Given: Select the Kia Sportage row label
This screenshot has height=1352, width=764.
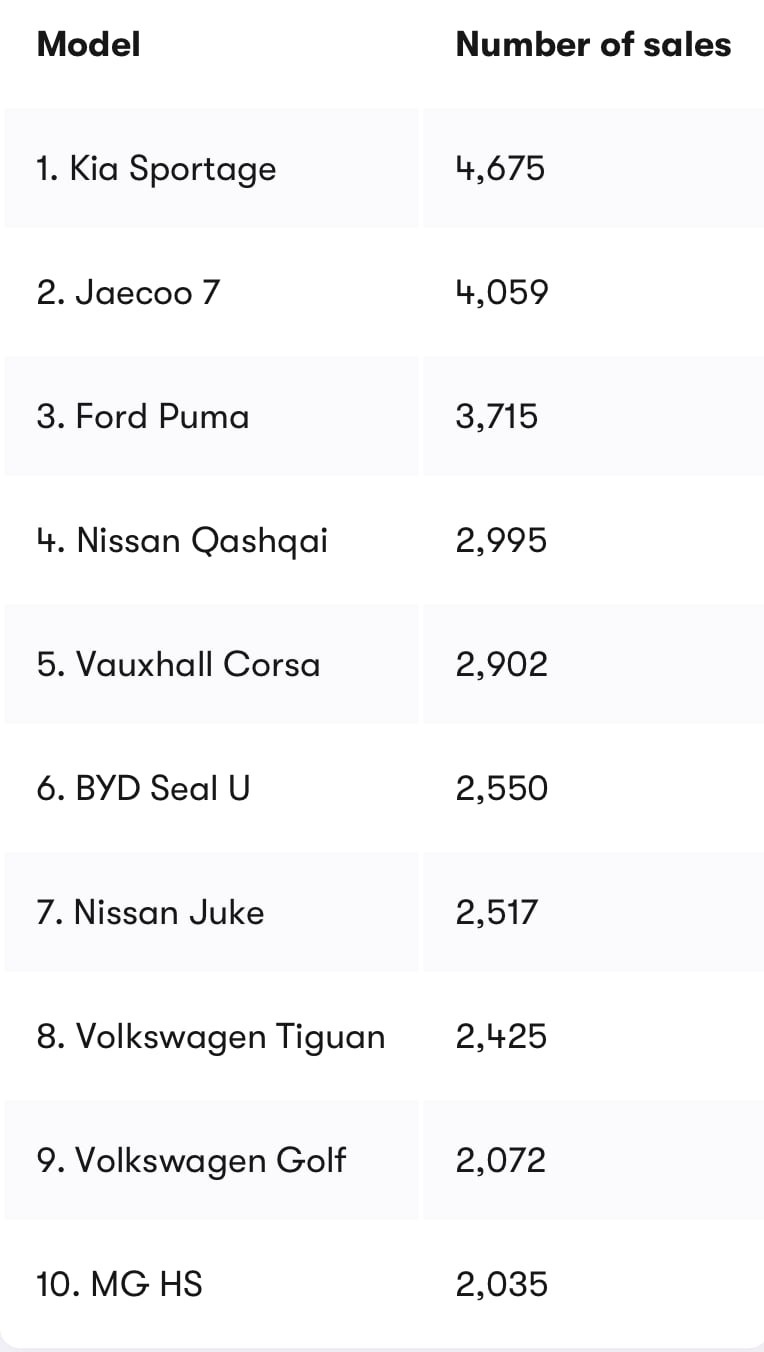Looking at the screenshot, I should tap(156, 169).
